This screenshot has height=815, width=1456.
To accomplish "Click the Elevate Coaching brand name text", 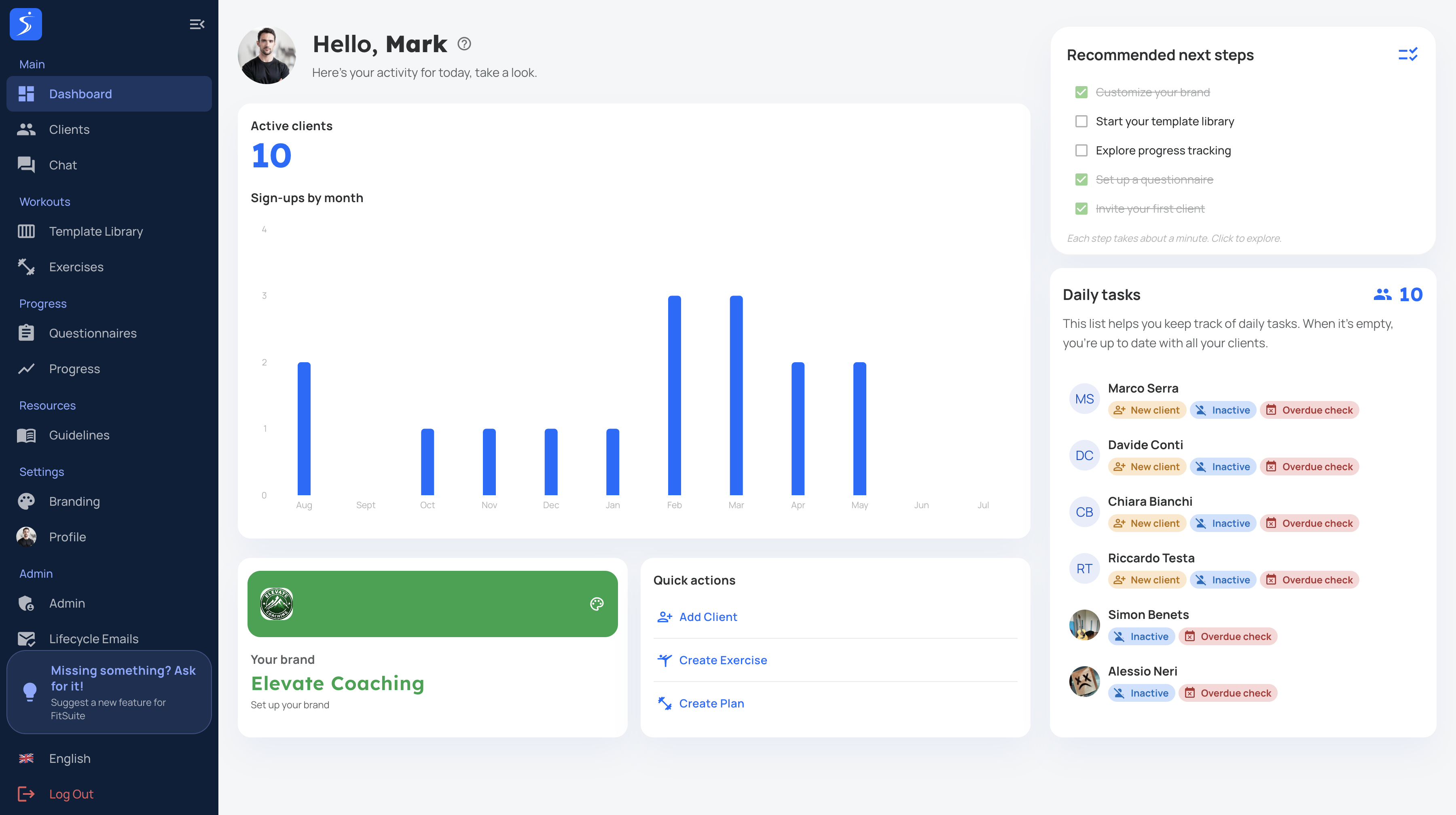I will [x=337, y=683].
